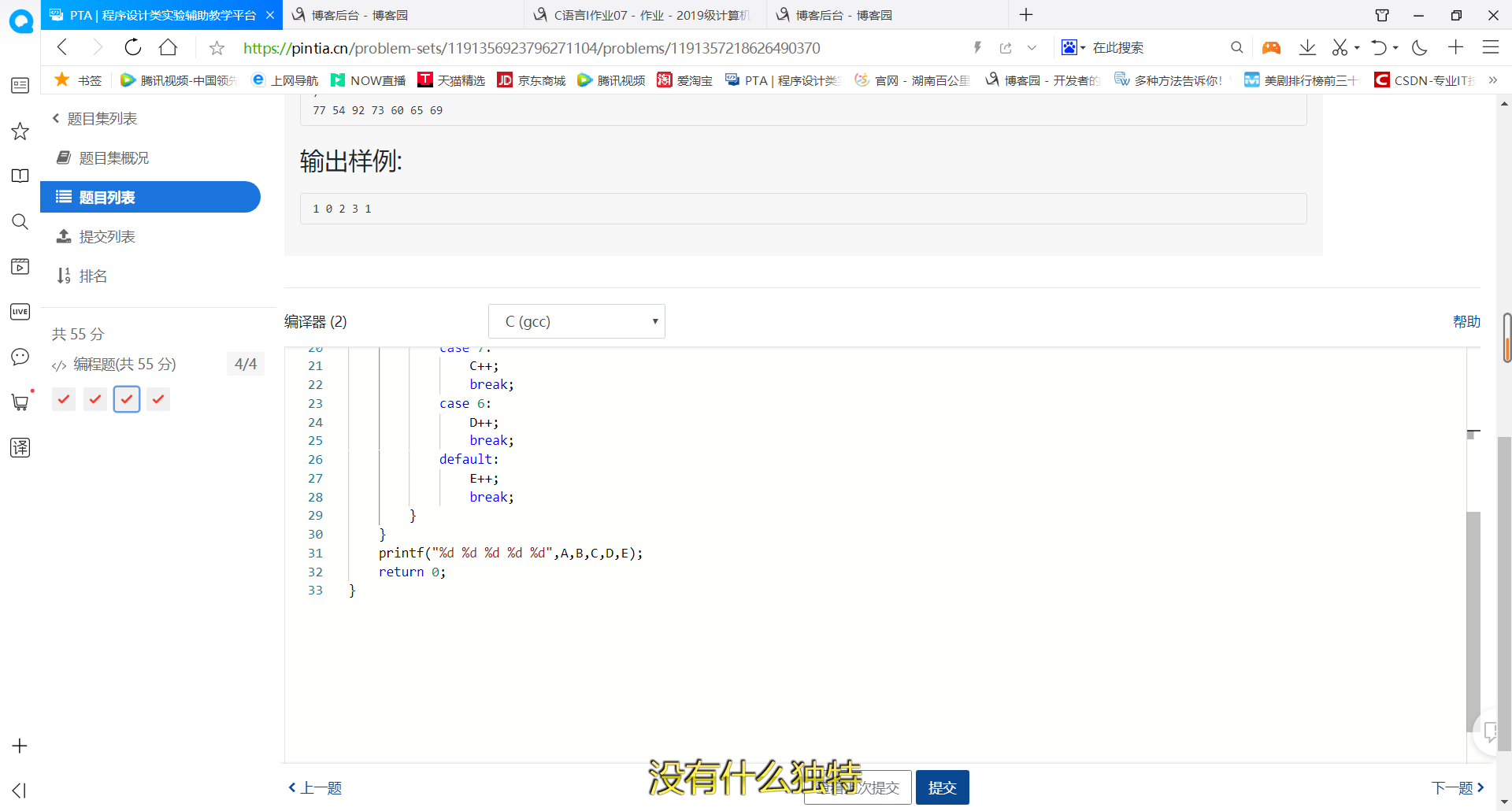Reload the current page
Viewport: 1512px width, 811px height.
pos(133,47)
